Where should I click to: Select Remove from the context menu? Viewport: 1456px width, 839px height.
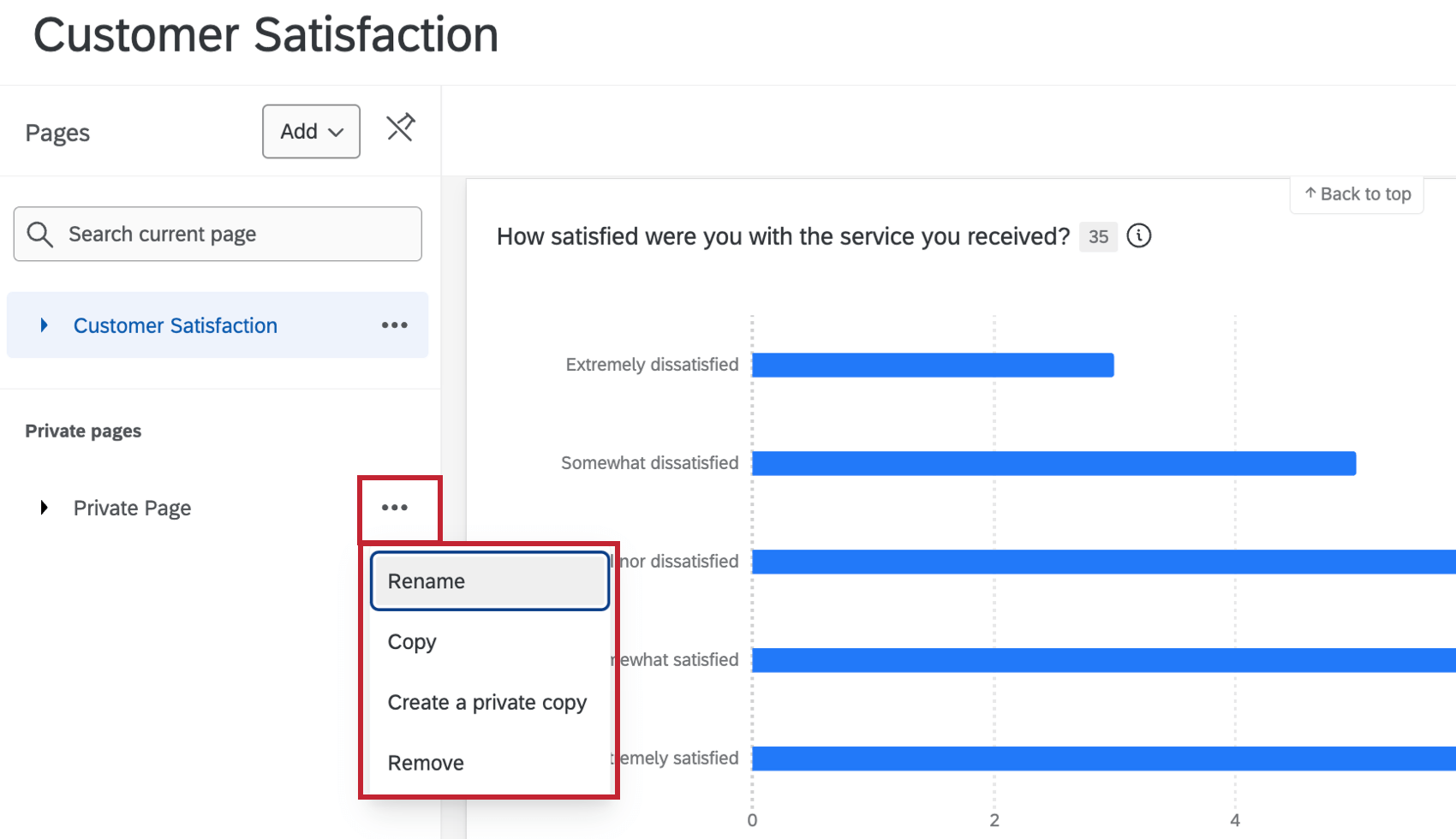pos(426,762)
